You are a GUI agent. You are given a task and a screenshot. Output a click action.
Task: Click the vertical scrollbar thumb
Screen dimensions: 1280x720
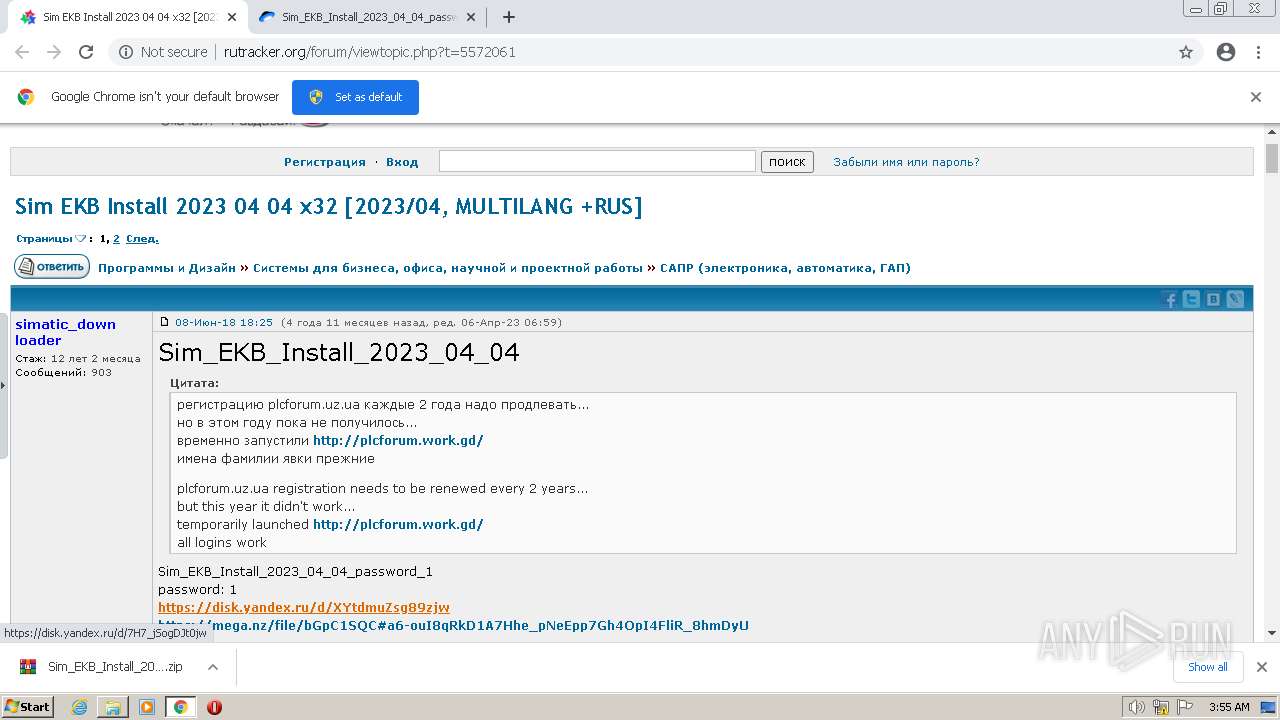[x=1272, y=158]
